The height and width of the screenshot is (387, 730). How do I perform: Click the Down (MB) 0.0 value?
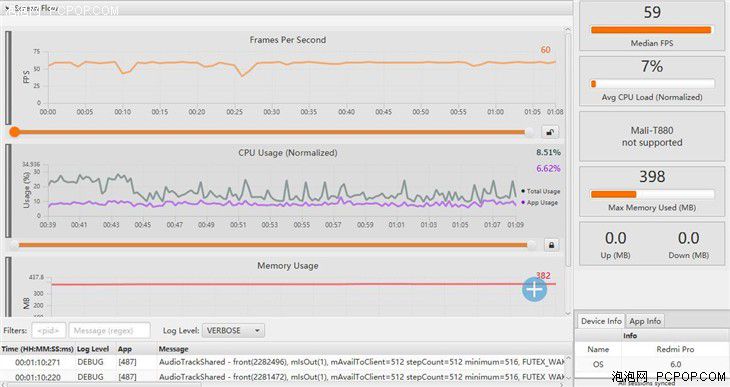tap(688, 238)
